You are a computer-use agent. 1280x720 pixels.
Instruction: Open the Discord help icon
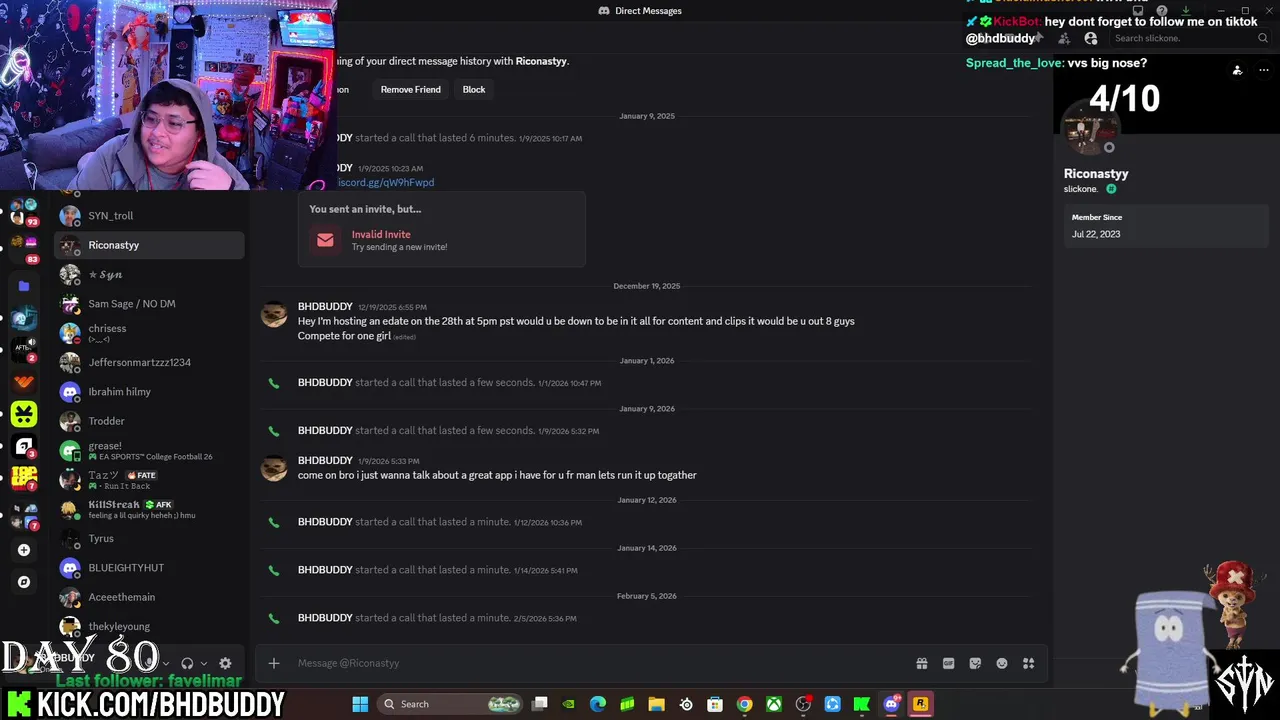tap(1161, 11)
